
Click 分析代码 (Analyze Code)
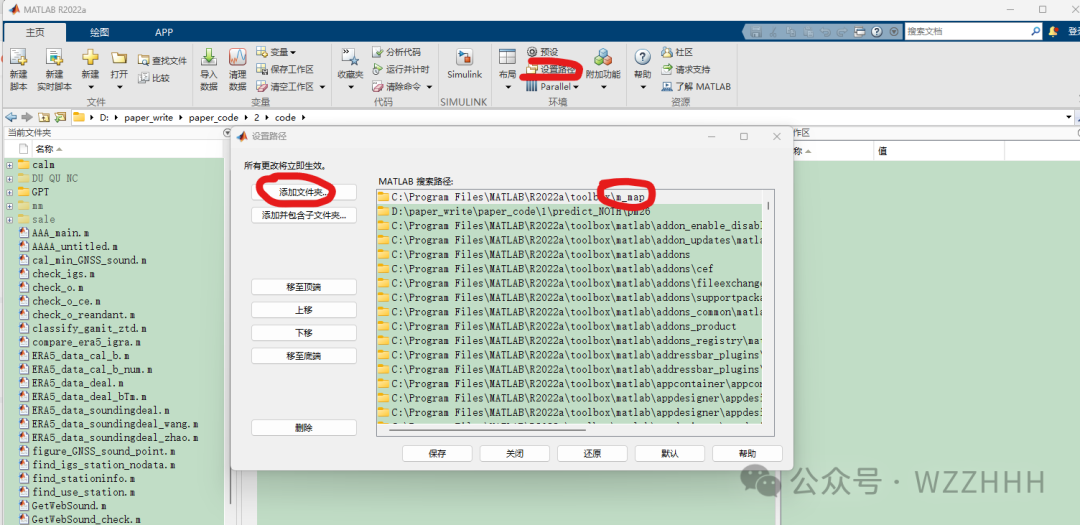tap(395, 52)
